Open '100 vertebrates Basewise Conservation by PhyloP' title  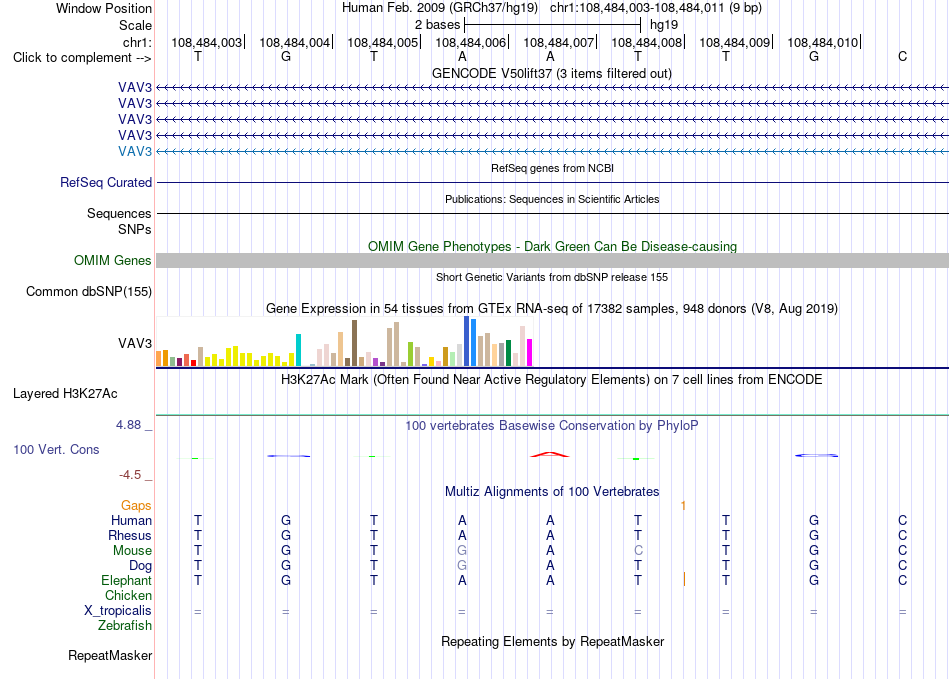(552, 426)
